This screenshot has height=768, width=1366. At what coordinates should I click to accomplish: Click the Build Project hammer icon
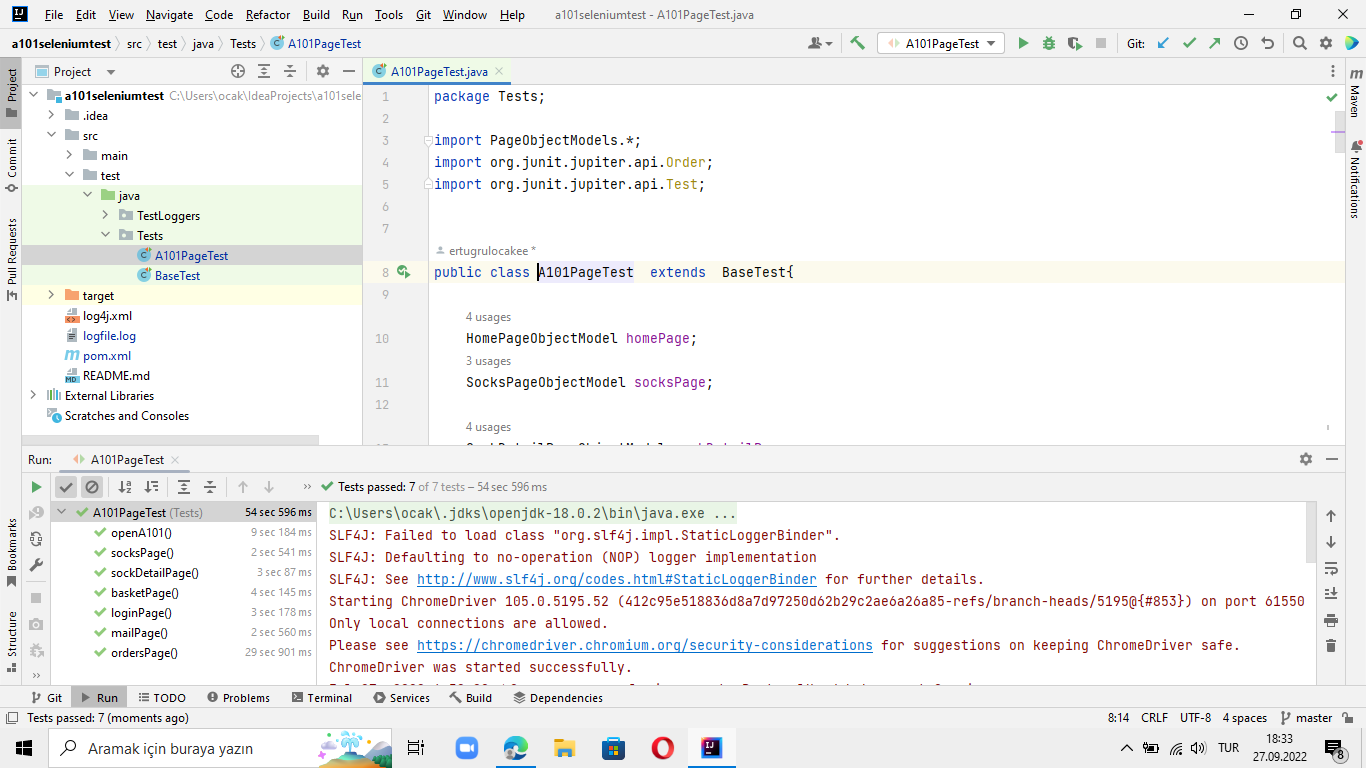point(857,43)
